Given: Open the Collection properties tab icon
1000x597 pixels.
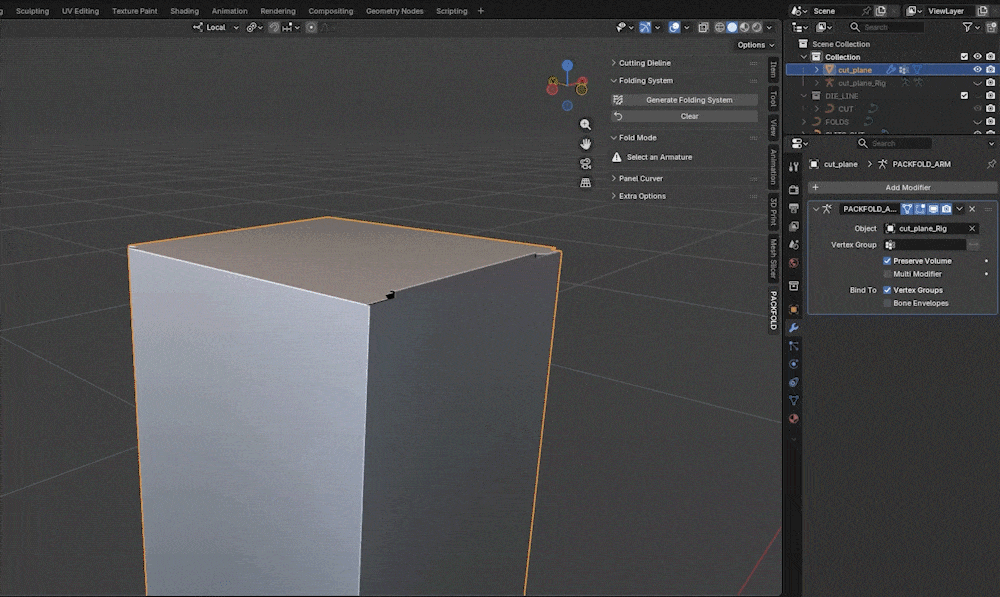Looking at the screenshot, I should pyautogui.click(x=793, y=286).
